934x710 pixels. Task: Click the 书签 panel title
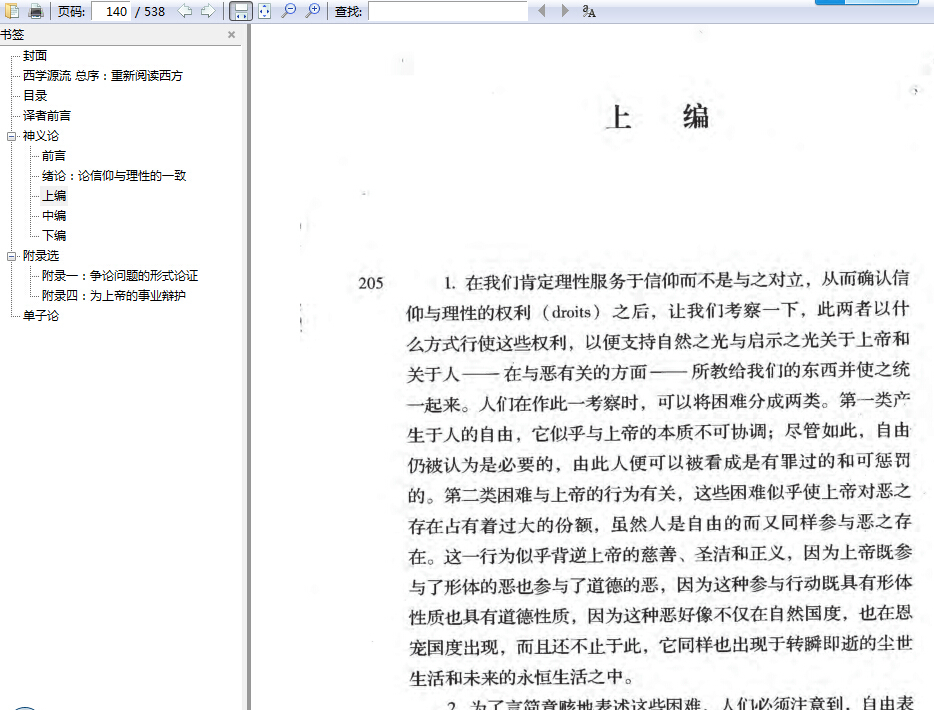click(12, 35)
